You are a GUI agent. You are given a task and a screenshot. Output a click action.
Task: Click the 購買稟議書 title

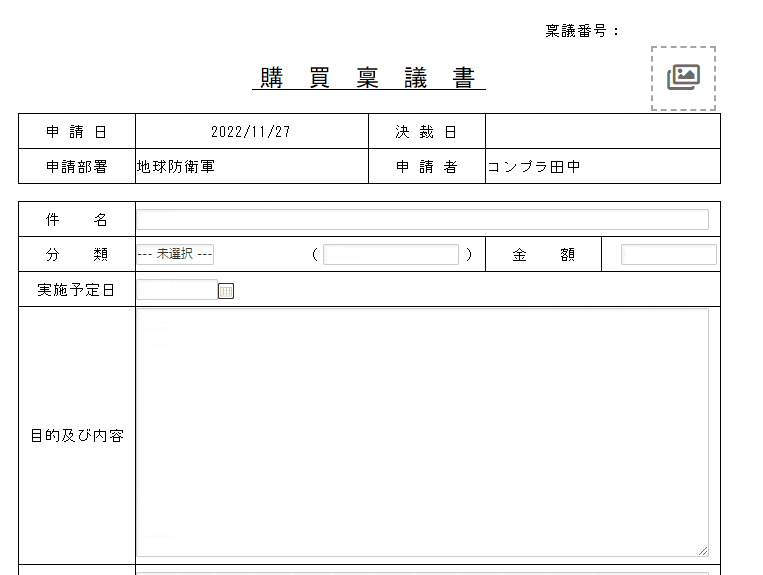[x=368, y=78]
